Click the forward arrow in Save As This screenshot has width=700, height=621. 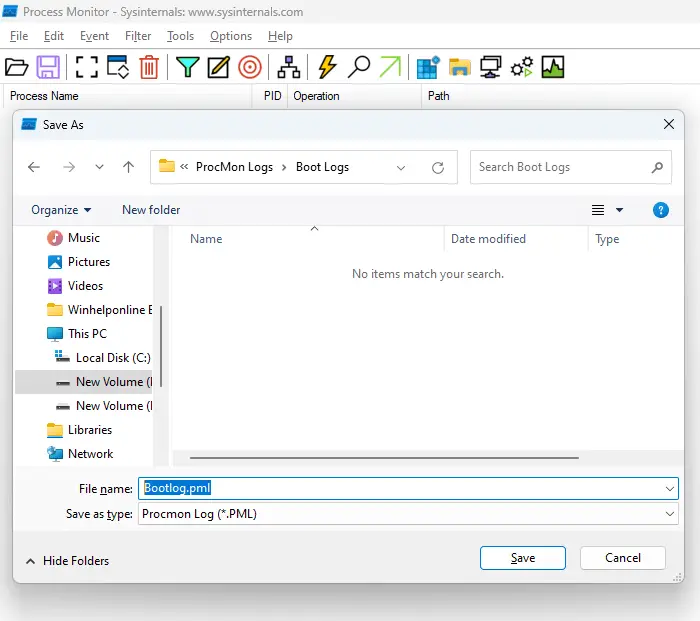point(69,167)
